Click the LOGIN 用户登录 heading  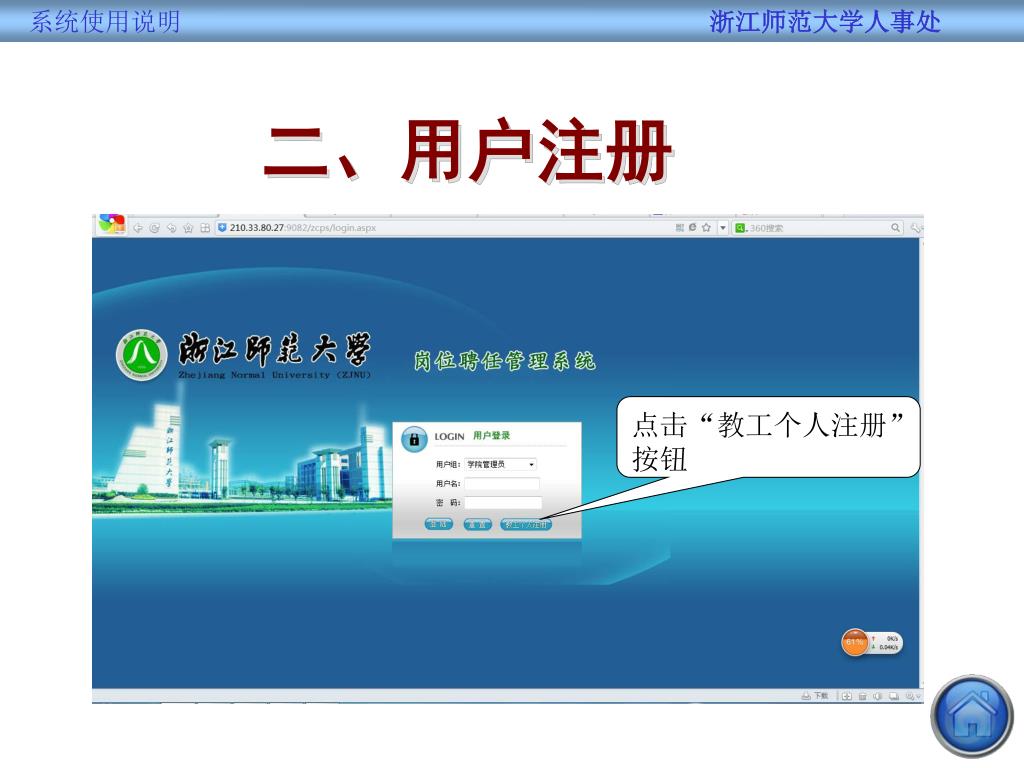click(x=472, y=436)
